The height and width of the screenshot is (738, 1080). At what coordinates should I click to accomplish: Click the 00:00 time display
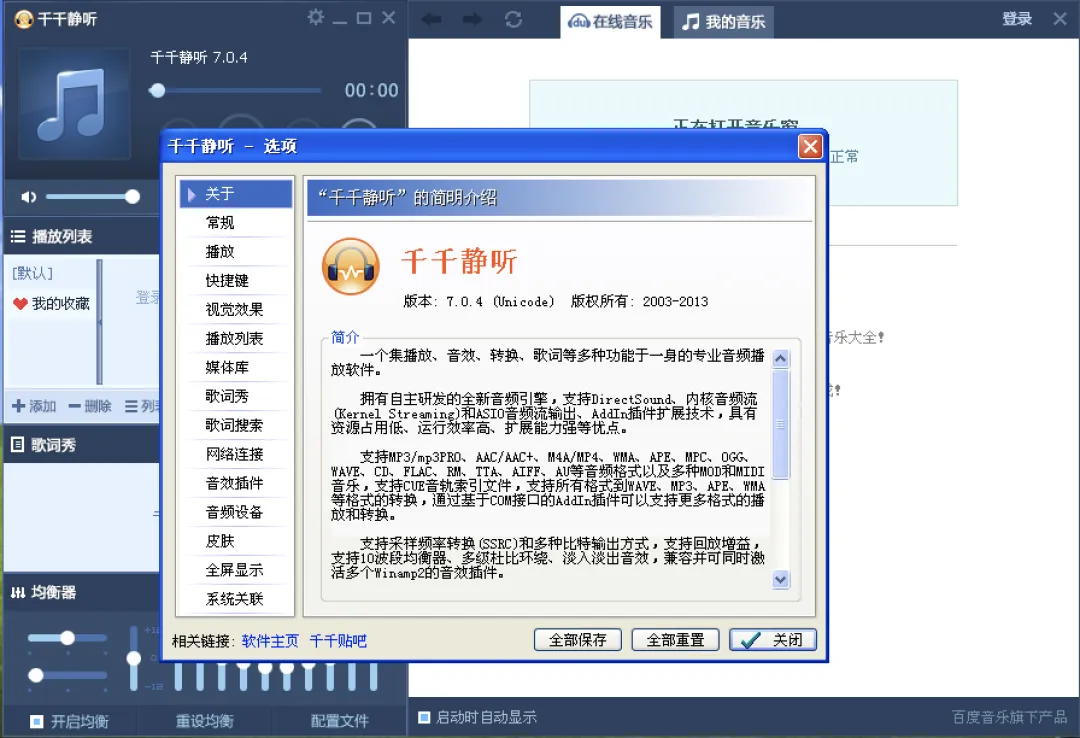pos(372,90)
